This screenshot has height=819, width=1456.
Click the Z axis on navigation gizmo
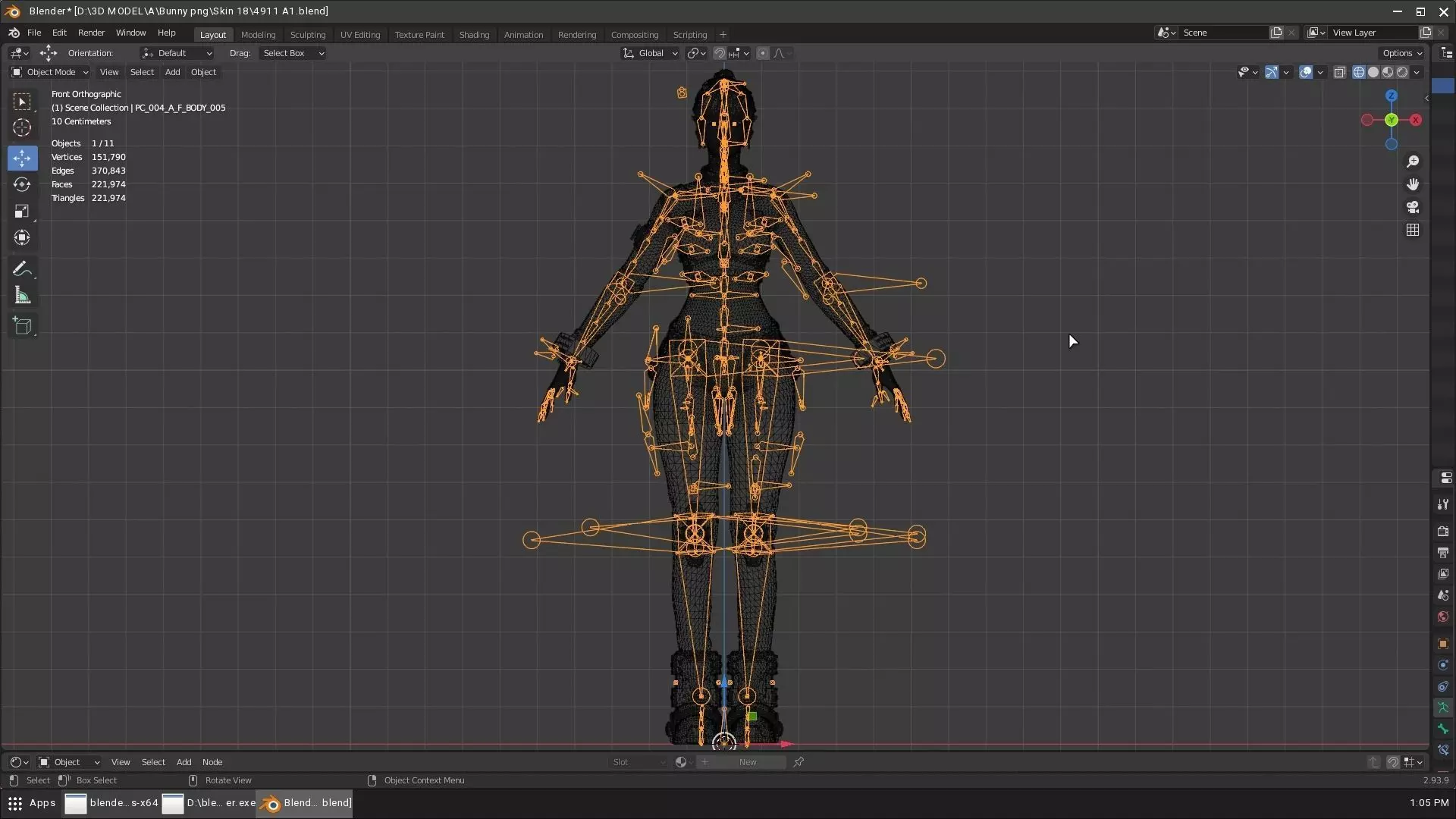1392,96
